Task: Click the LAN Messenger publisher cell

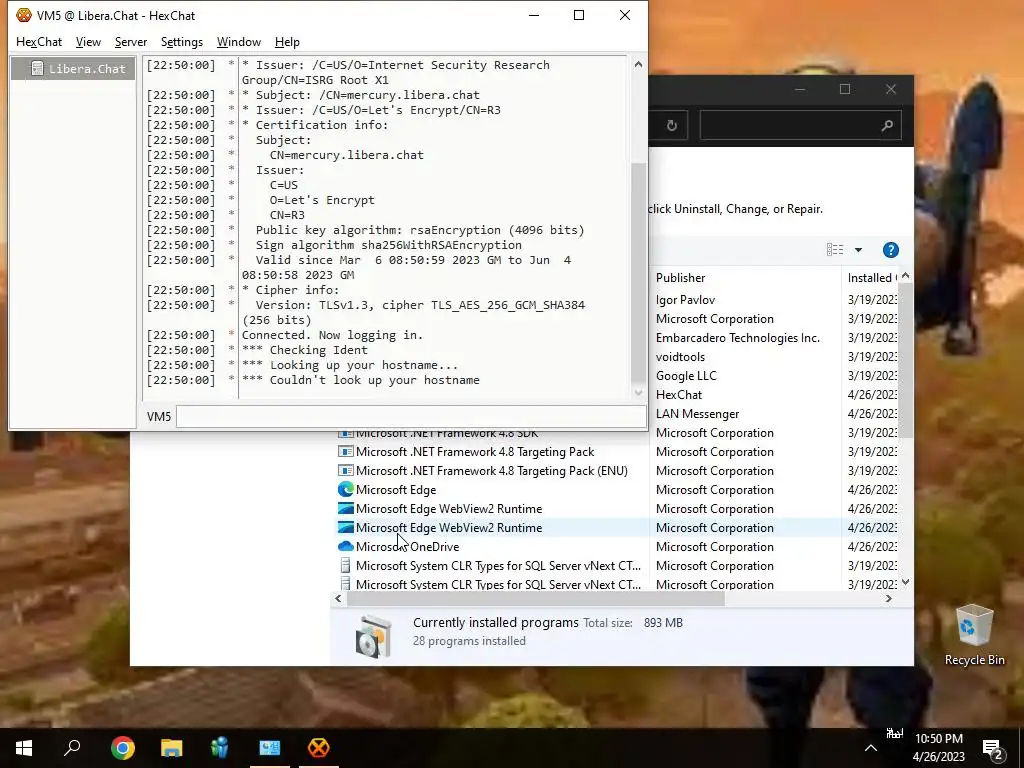Action: point(697,413)
